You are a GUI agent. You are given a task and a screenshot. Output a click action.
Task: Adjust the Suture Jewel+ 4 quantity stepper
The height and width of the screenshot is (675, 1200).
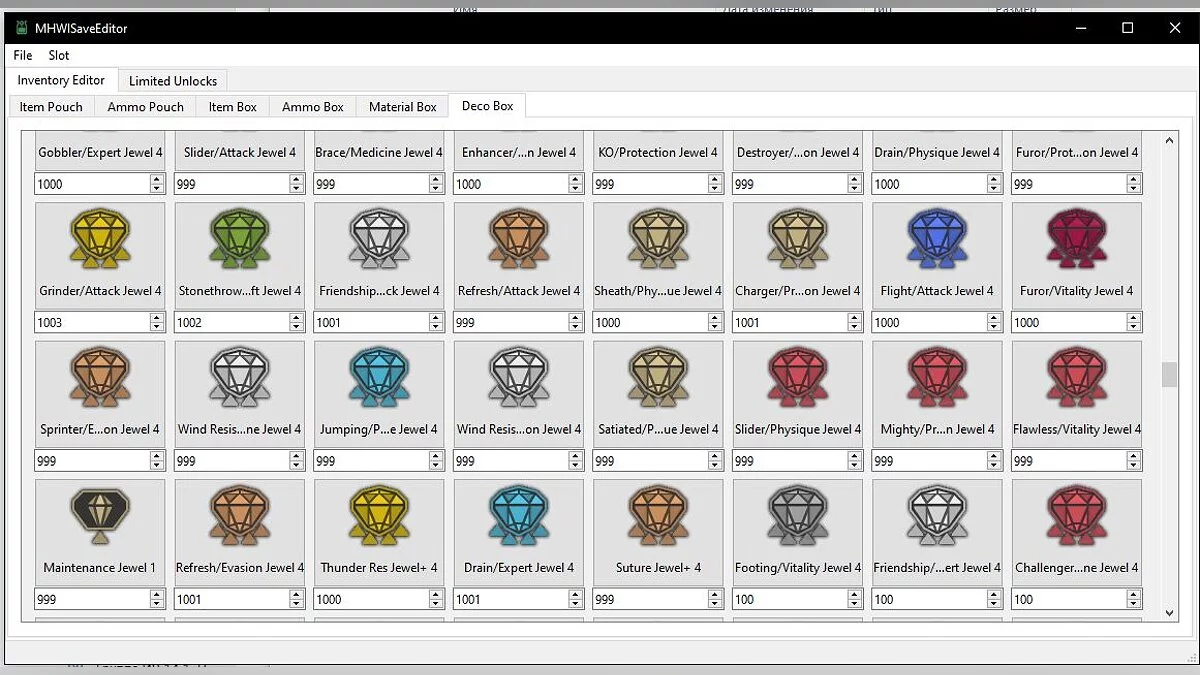[x=715, y=599]
